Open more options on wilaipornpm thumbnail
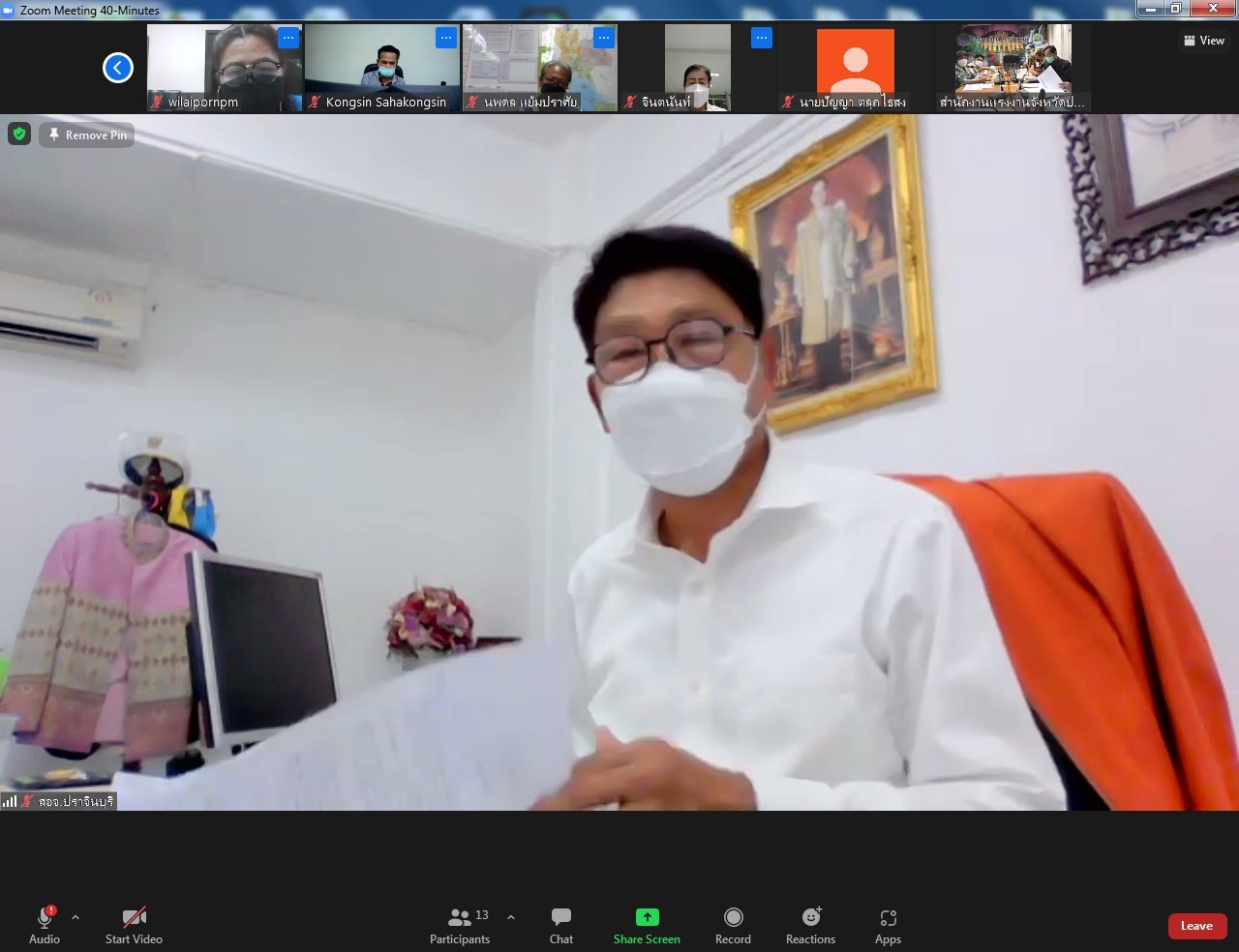The width and height of the screenshot is (1239, 952). pyautogui.click(x=288, y=38)
